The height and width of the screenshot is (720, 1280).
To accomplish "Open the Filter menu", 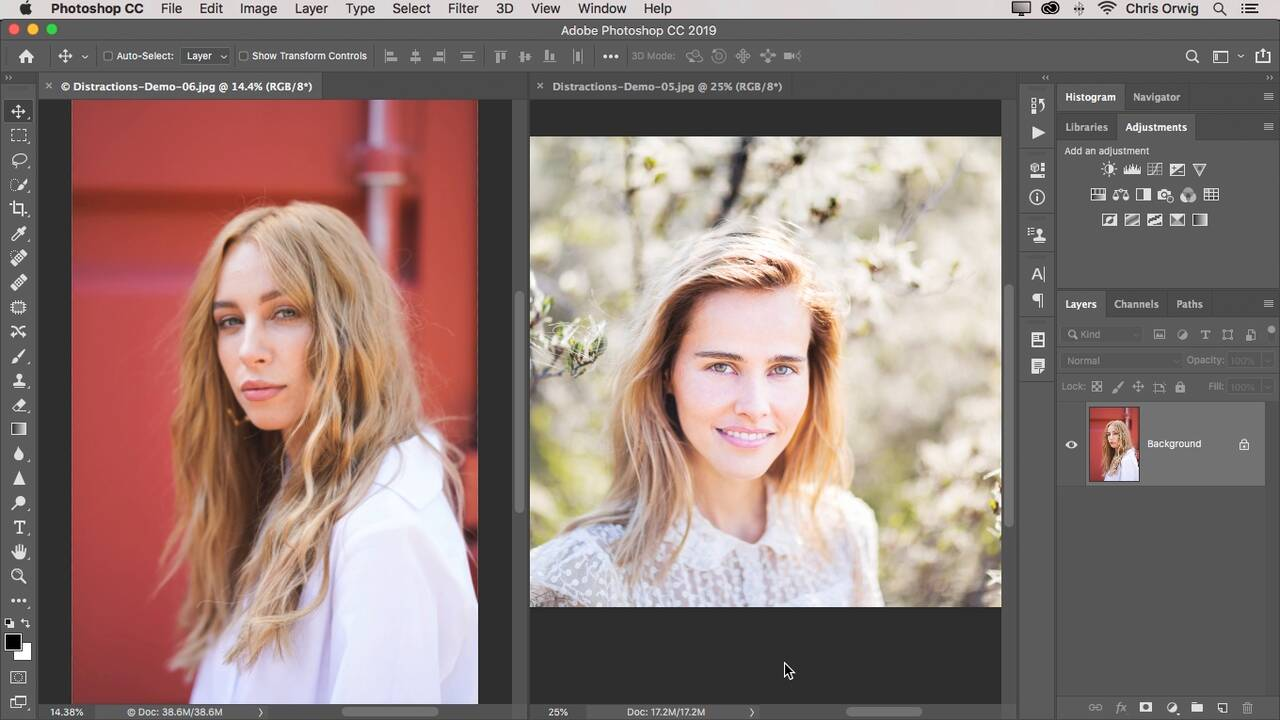I will pyautogui.click(x=463, y=9).
